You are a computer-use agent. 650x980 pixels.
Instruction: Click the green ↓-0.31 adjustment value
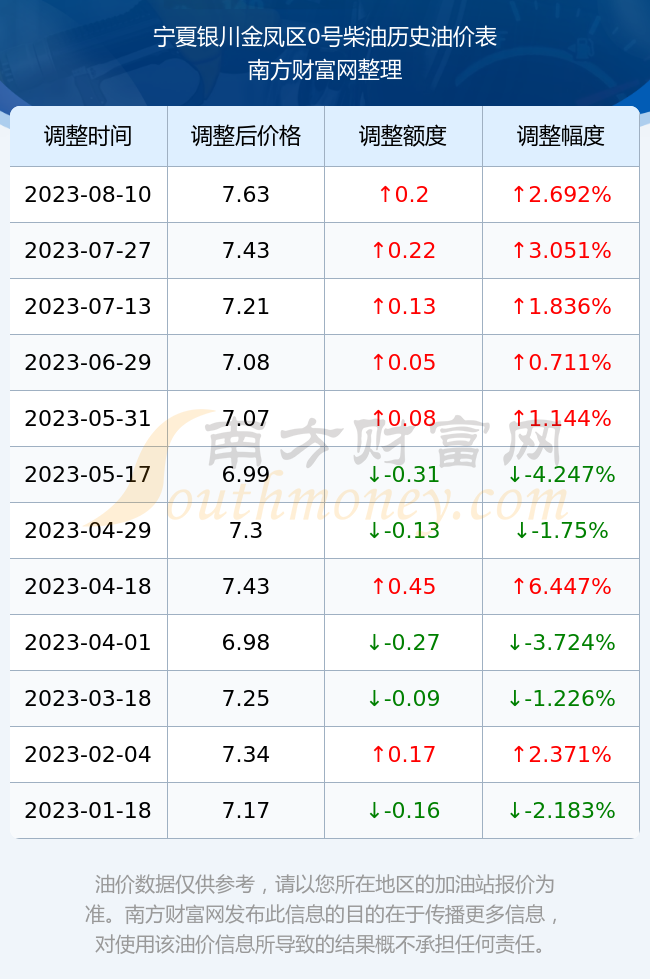403,474
